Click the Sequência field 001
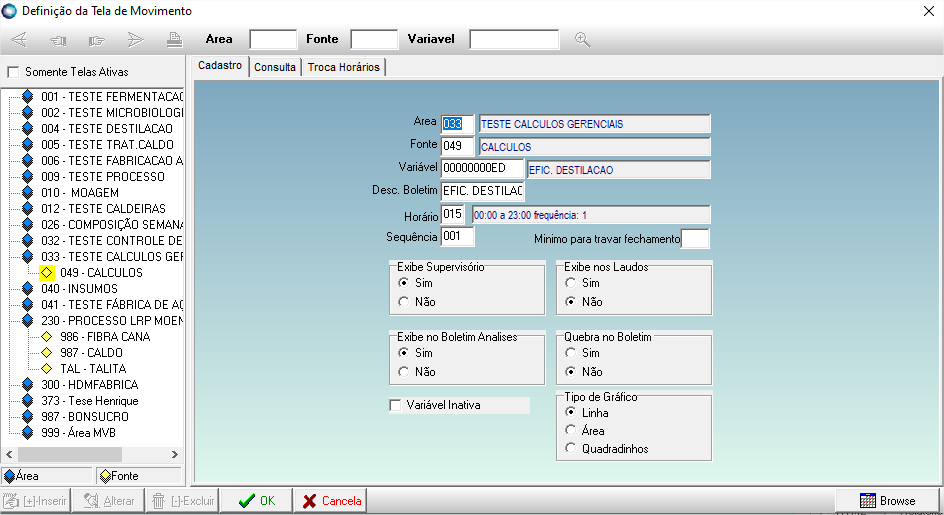This screenshot has height=515, width=944. click(x=458, y=237)
